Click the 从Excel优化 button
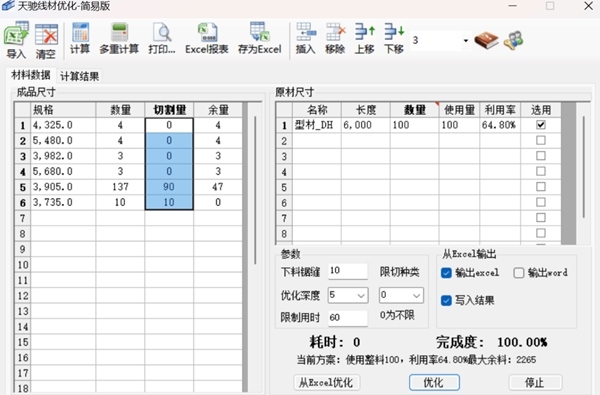This screenshot has height=395, width=600. coord(326,382)
